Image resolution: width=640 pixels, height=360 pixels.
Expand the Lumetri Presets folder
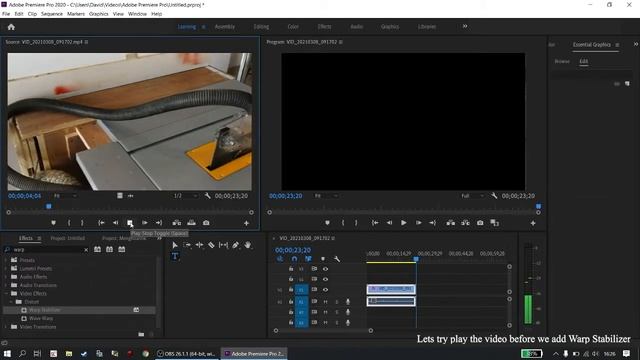tap(6, 269)
